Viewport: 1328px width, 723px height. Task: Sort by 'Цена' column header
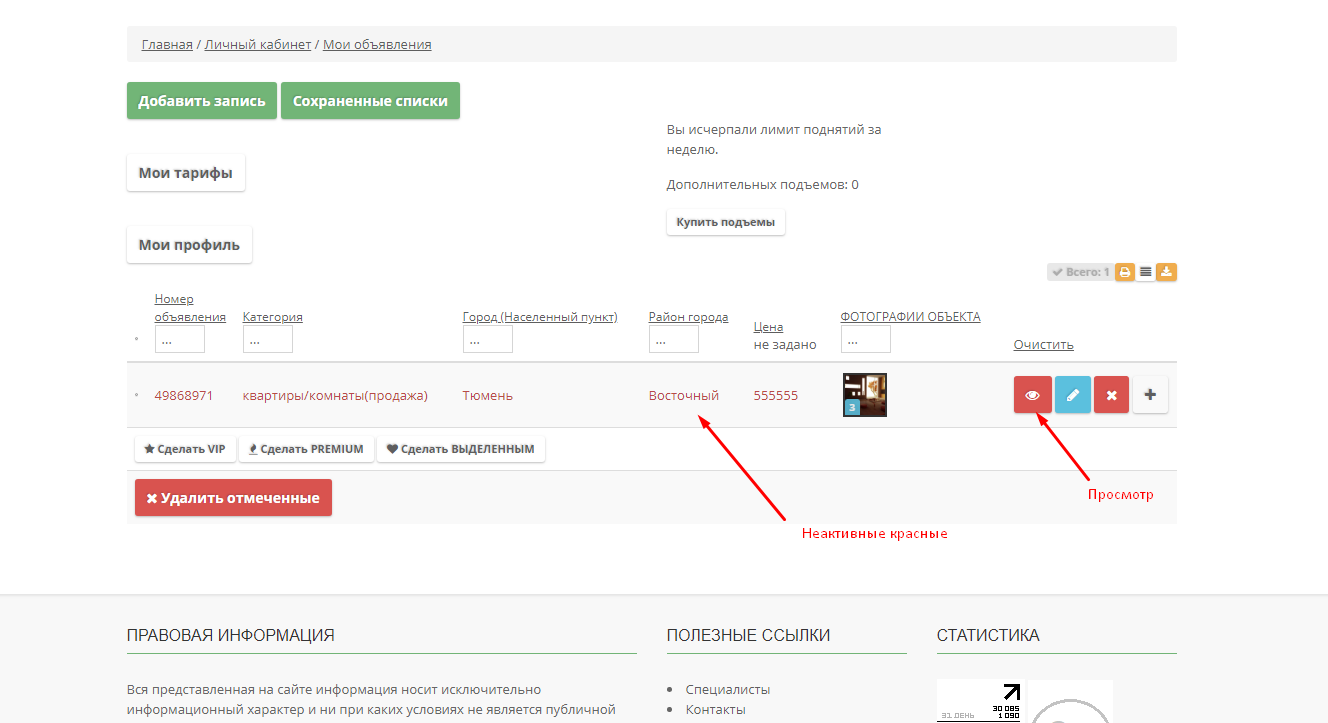coord(768,327)
